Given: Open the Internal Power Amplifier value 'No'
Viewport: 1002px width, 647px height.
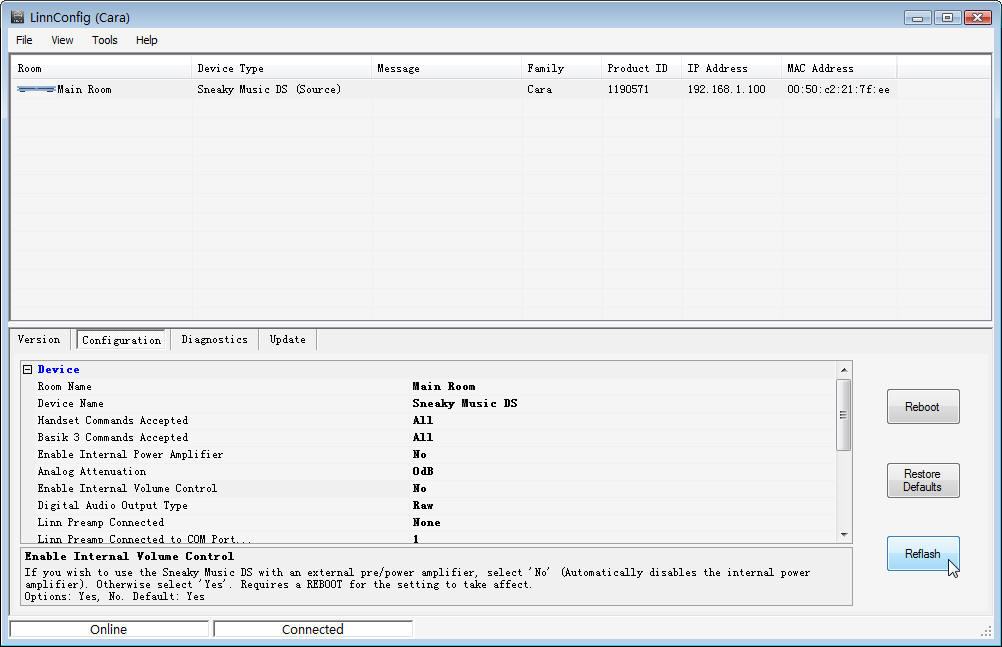Looking at the screenshot, I should coord(419,455).
